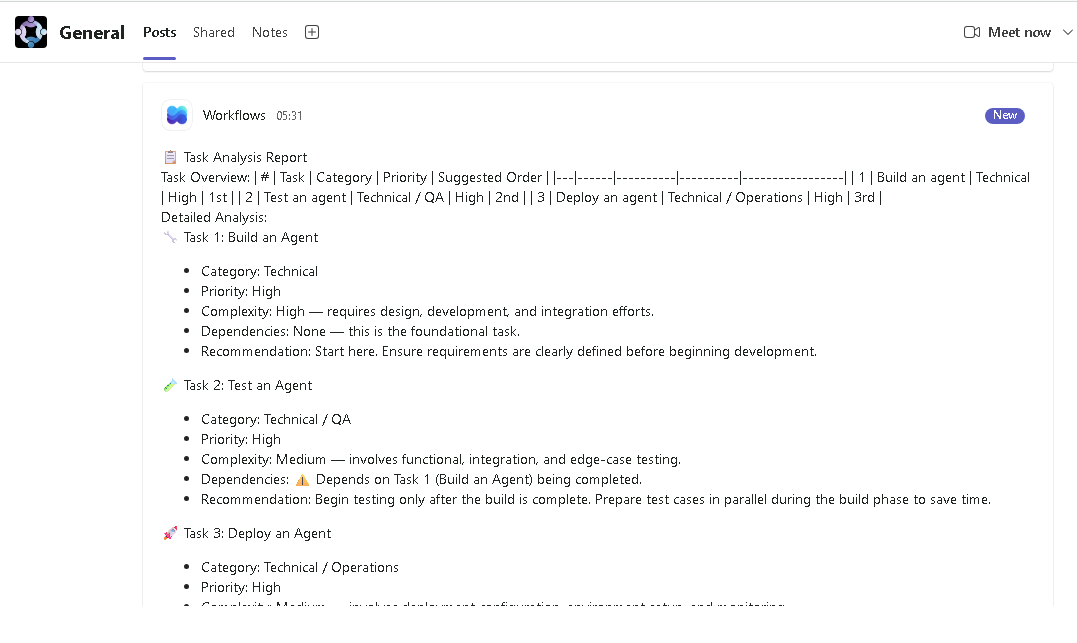The image size is (1077, 643).
Task: Add a new tab with plus icon
Action: point(312,32)
